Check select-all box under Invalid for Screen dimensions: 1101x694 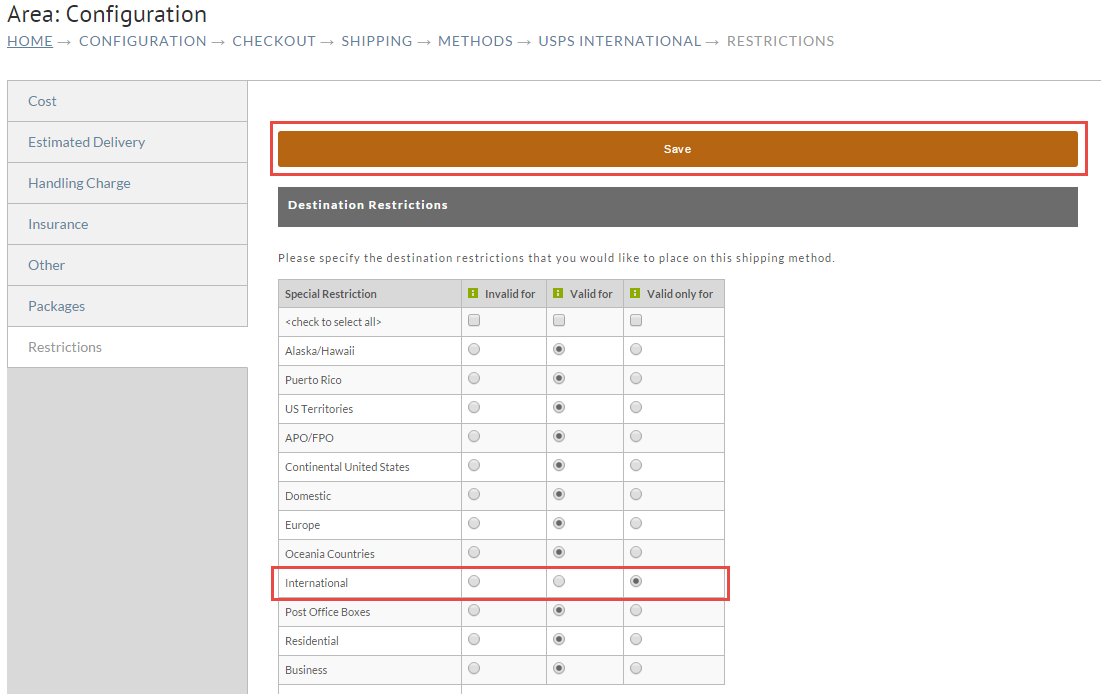[474, 320]
